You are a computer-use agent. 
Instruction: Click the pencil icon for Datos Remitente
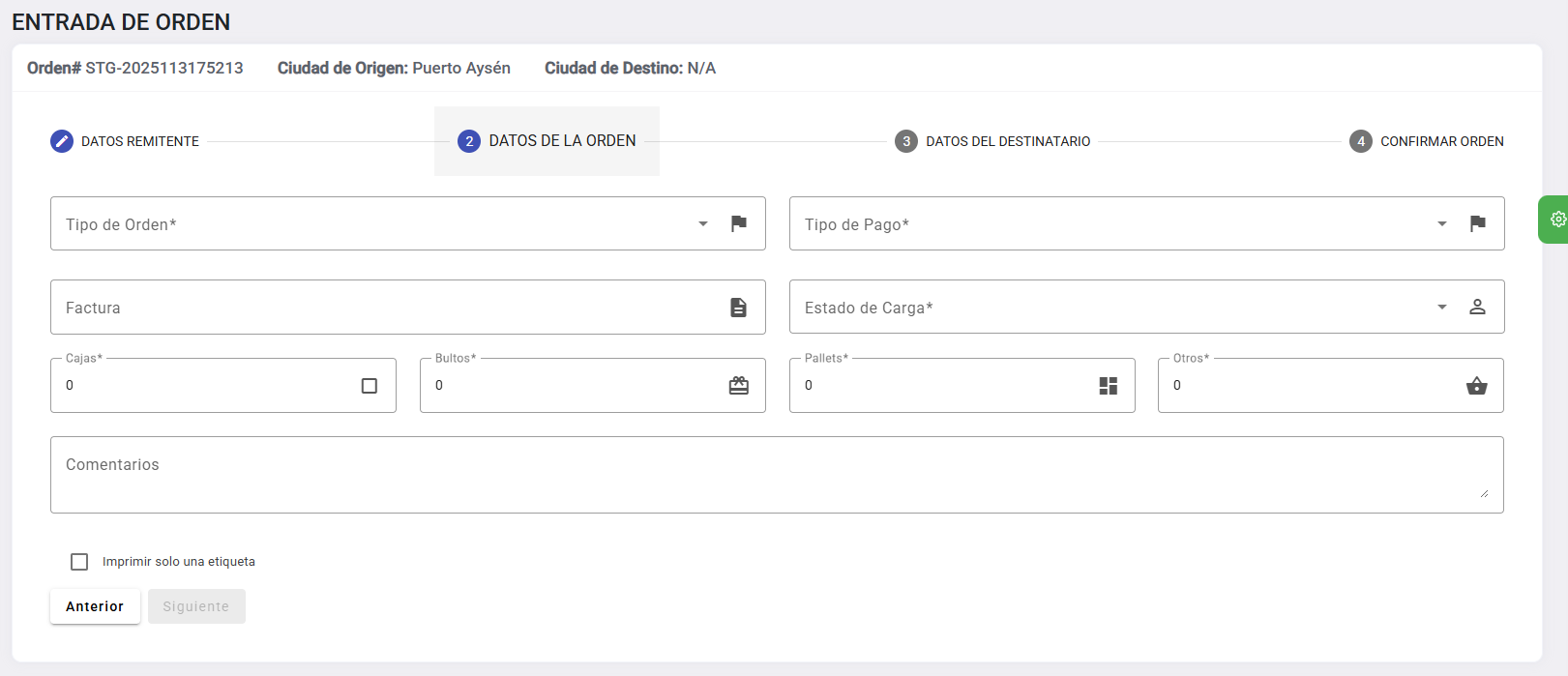click(62, 141)
